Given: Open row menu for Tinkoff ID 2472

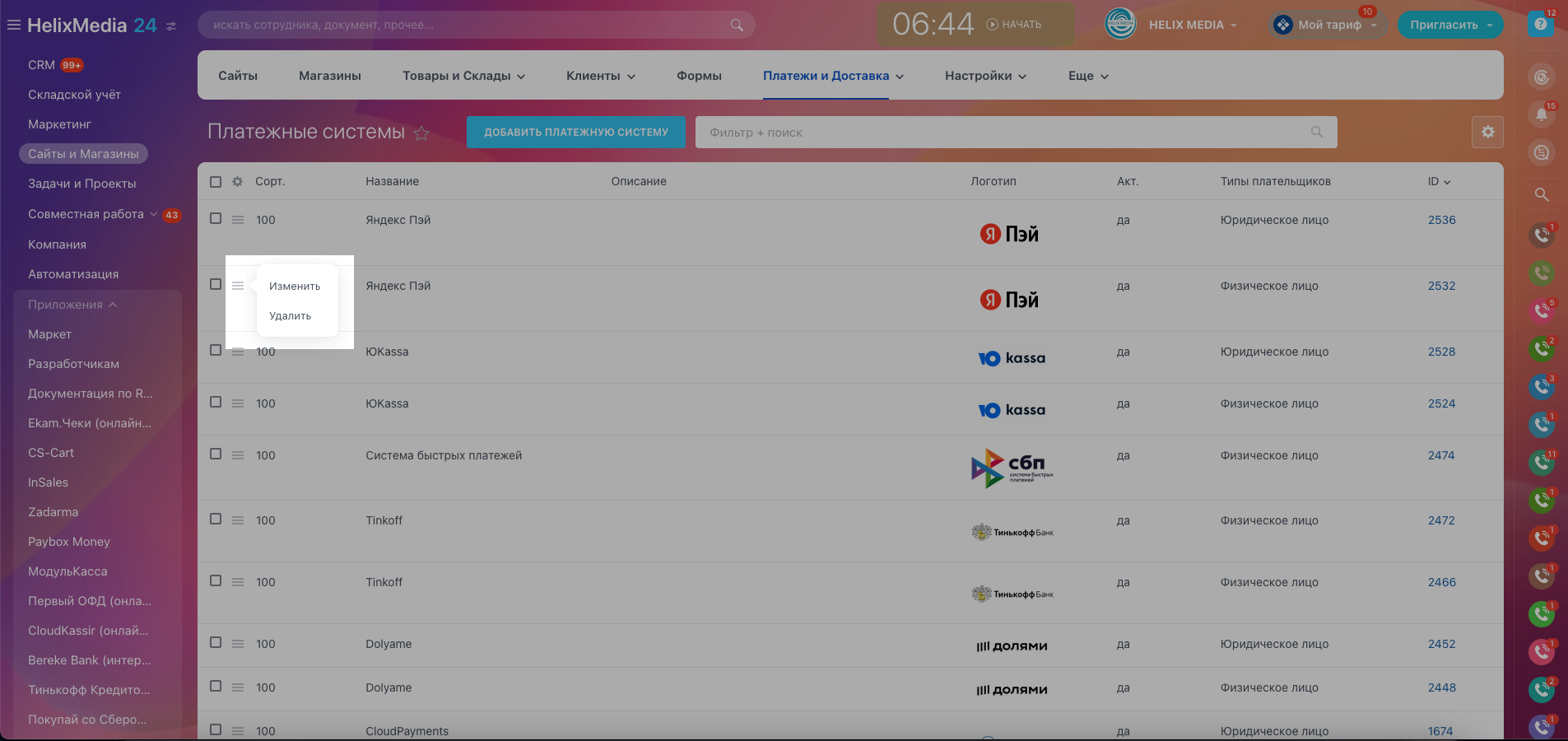Looking at the screenshot, I should (238, 520).
